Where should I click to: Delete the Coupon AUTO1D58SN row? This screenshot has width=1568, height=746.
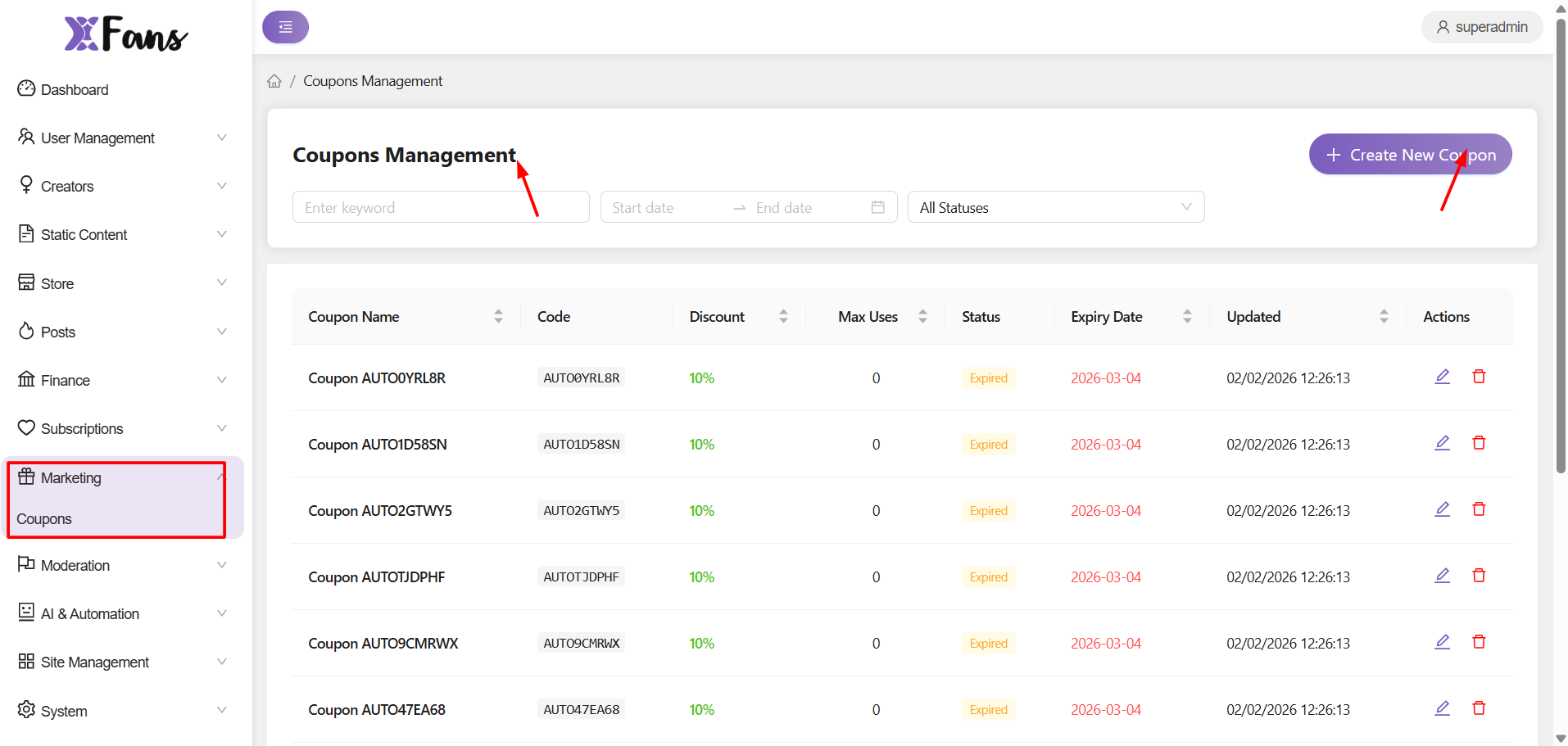pyautogui.click(x=1479, y=443)
